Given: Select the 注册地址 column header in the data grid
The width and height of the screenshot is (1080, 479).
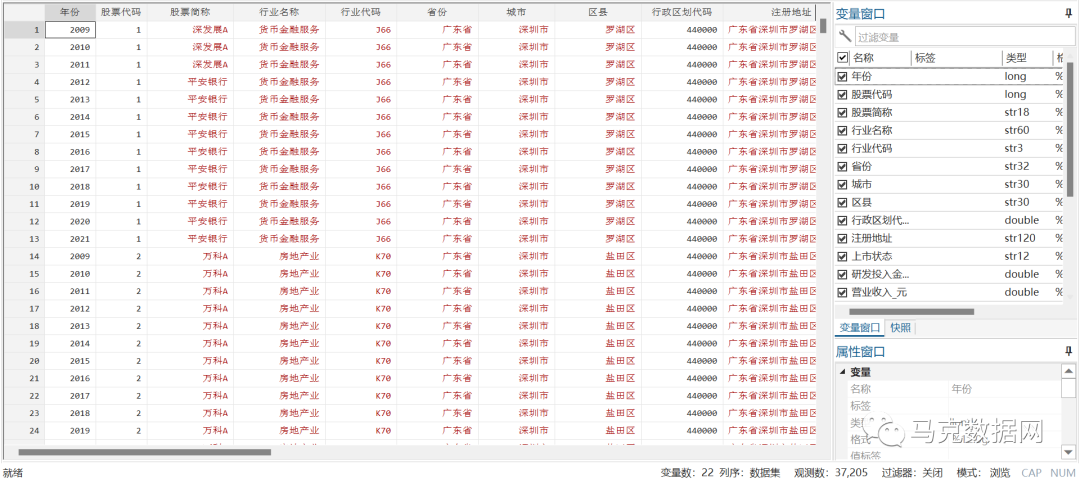Looking at the screenshot, I should tap(769, 12).
